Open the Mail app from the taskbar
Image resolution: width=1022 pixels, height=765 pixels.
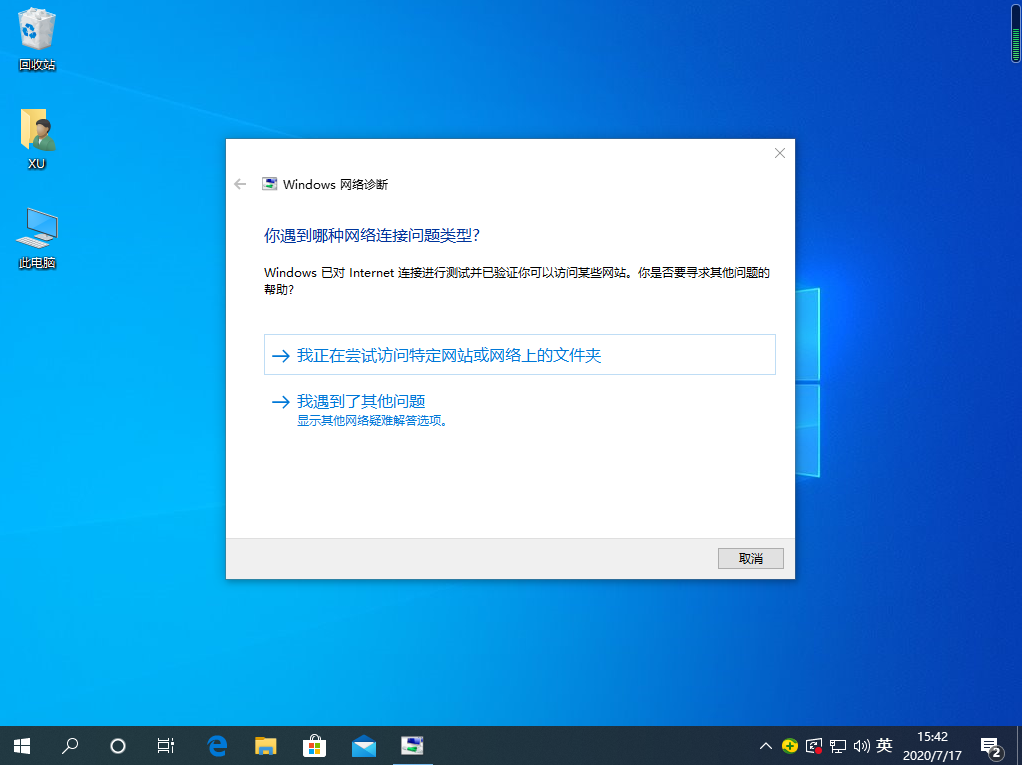[363, 745]
